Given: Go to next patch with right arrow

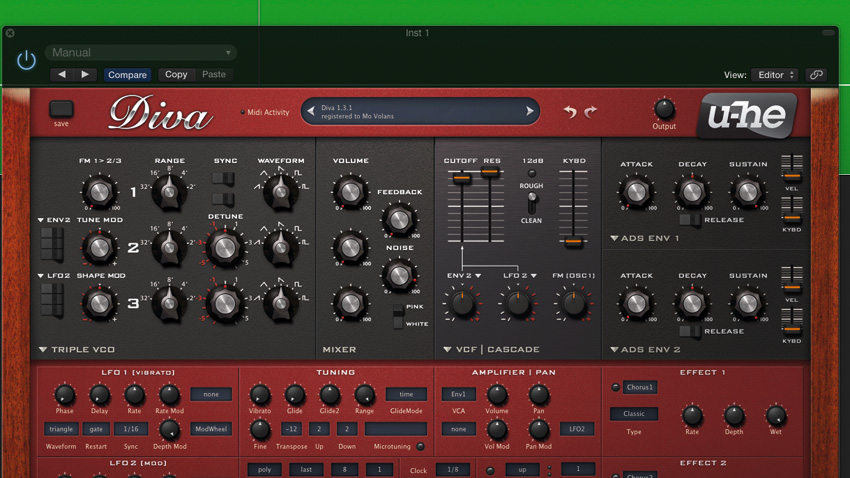Looking at the screenshot, I should (530, 111).
